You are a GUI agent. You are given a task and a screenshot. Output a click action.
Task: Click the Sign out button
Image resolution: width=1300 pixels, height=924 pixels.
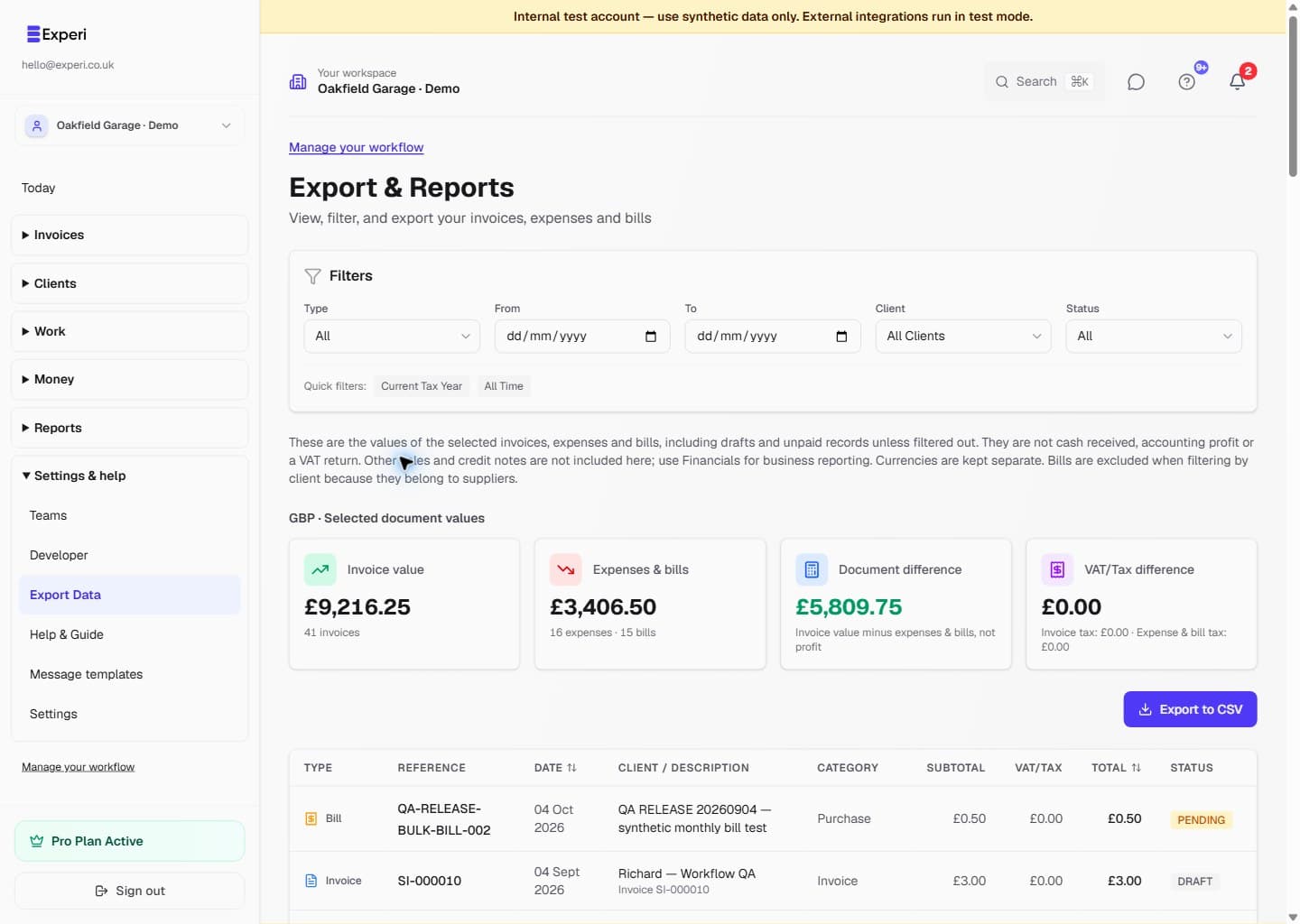(x=129, y=891)
